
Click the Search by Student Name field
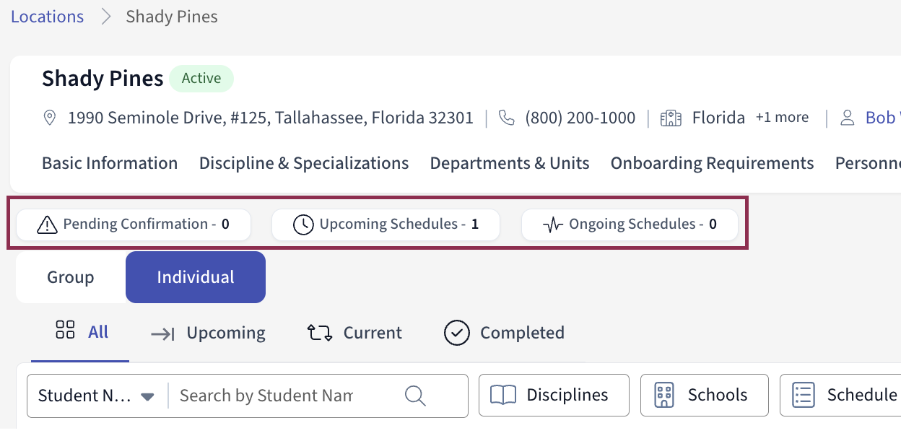click(x=285, y=396)
